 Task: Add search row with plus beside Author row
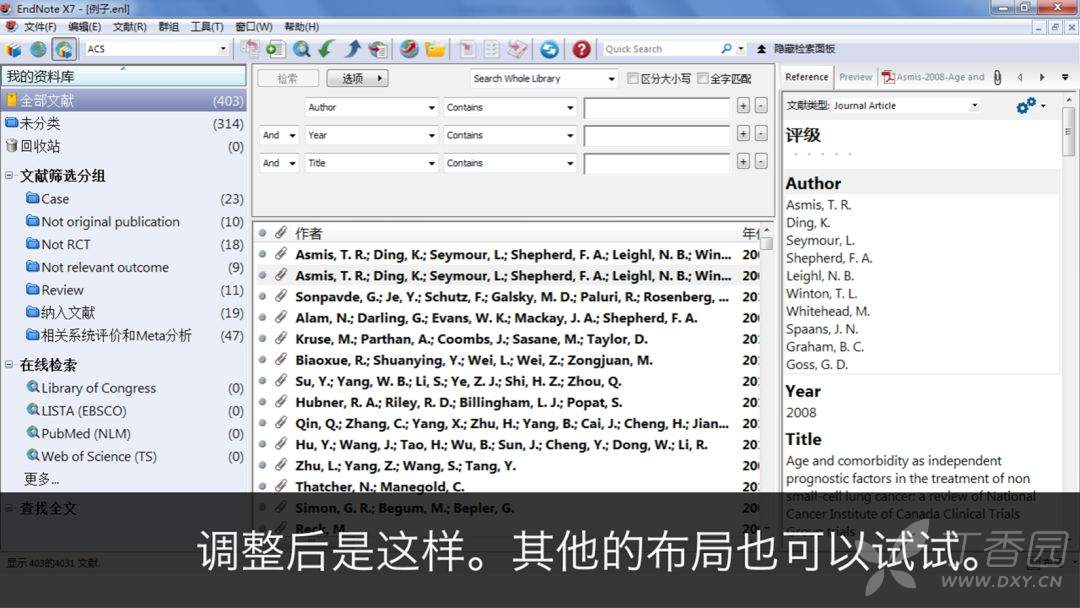click(743, 105)
